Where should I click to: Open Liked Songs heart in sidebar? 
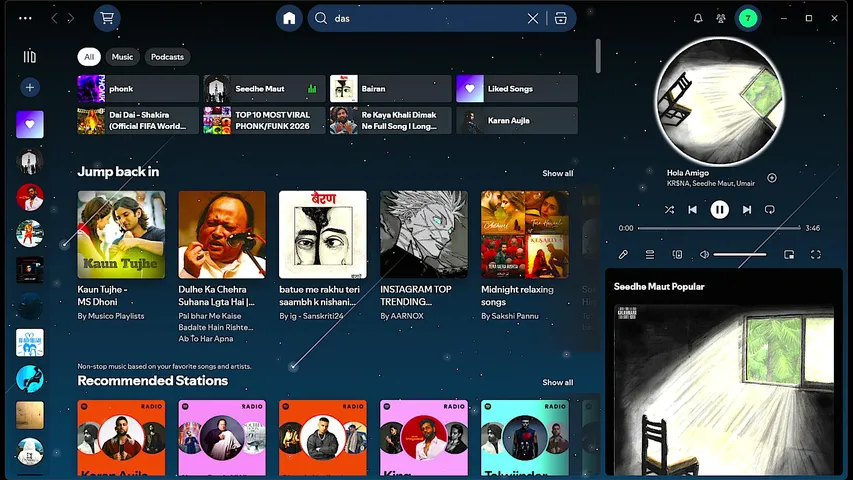pyautogui.click(x=29, y=124)
